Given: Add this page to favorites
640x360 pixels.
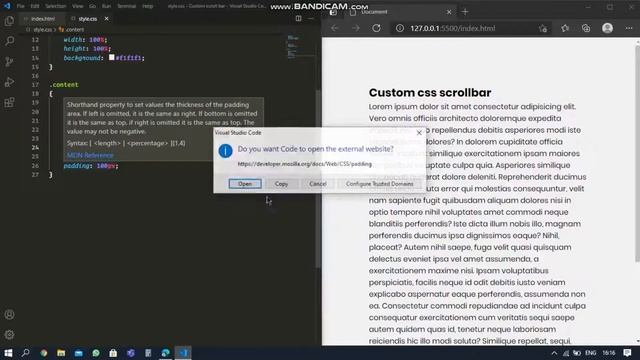Looking at the screenshot, I should tap(543, 28).
